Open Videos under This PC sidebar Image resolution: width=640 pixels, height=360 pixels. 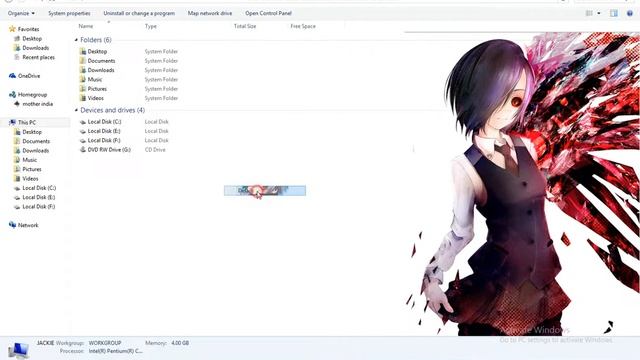click(x=30, y=179)
